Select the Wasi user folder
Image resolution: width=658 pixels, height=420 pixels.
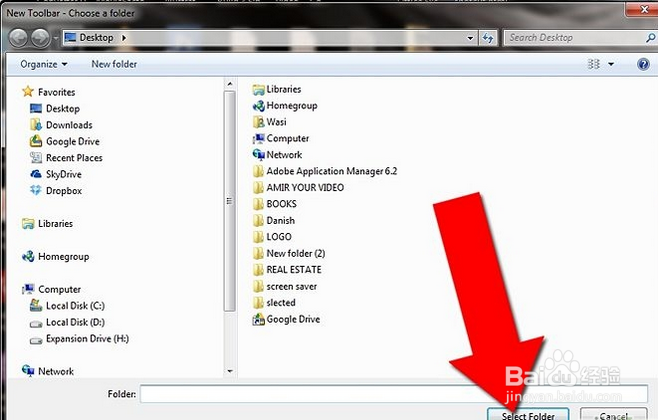pos(270,122)
